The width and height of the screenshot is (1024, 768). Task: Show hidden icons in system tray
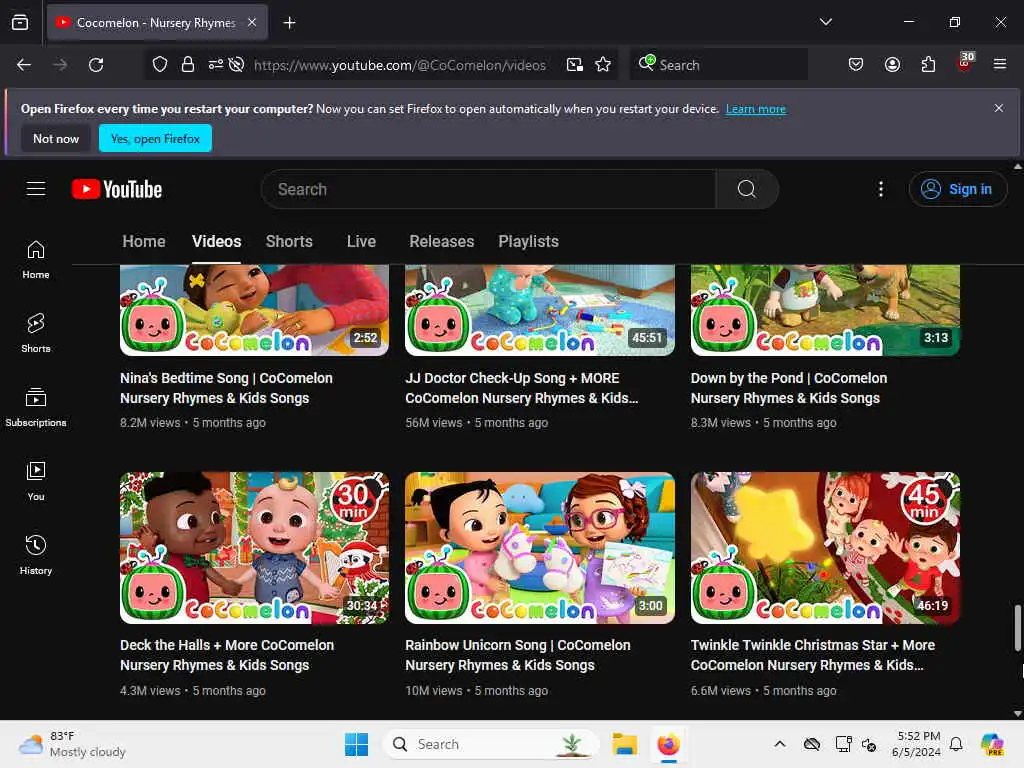pos(780,744)
